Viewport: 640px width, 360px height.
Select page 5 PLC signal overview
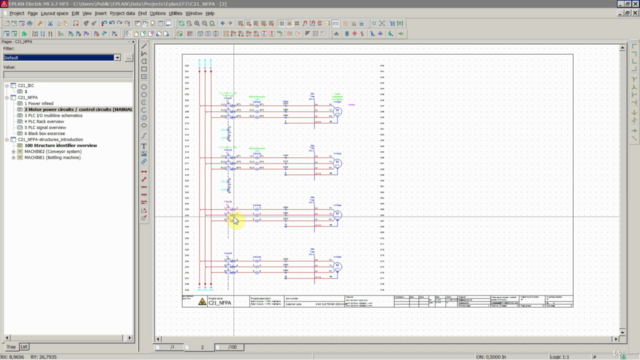tap(45, 127)
